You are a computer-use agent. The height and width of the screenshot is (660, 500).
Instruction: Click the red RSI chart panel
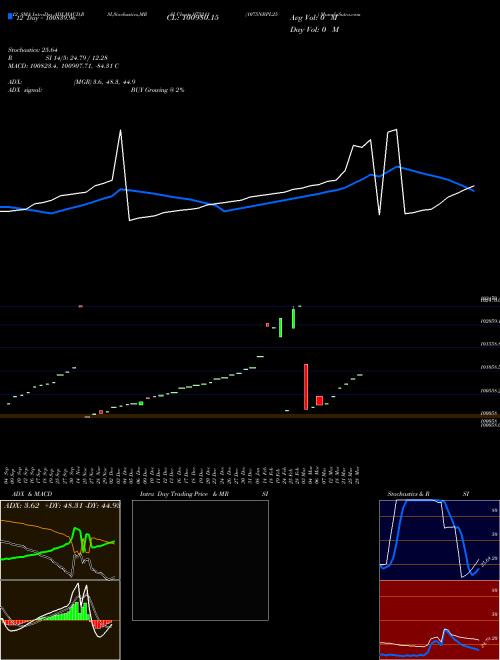(439, 620)
